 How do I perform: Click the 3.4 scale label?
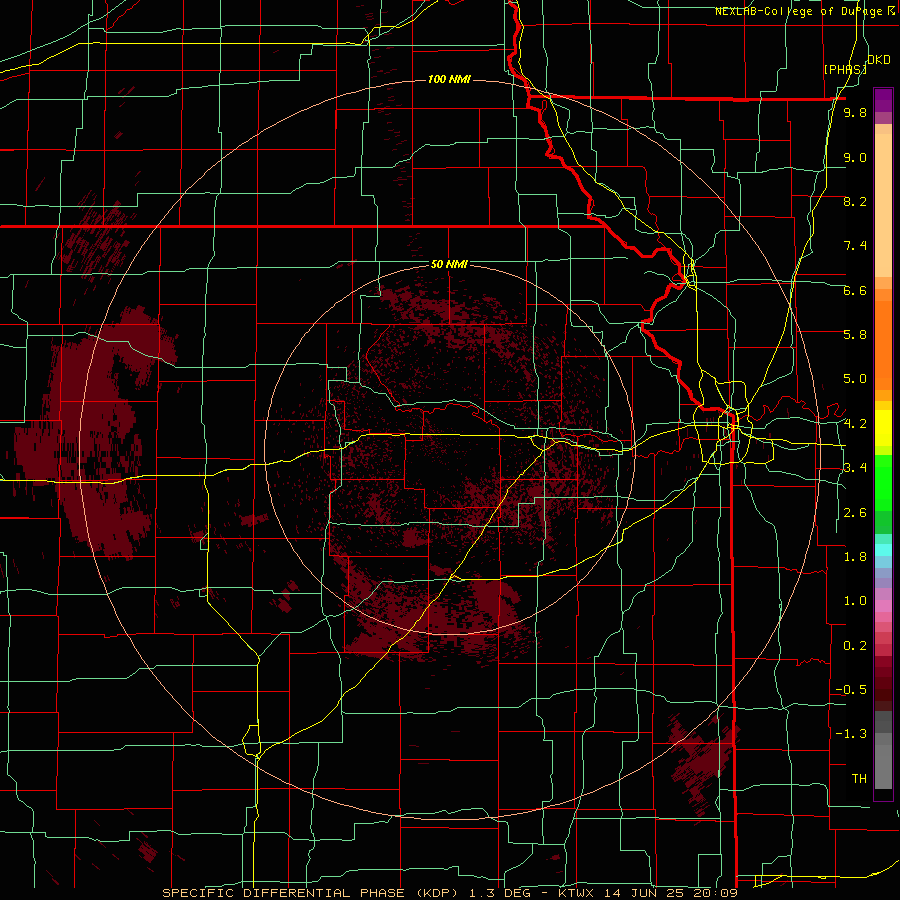(x=855, y=468)
